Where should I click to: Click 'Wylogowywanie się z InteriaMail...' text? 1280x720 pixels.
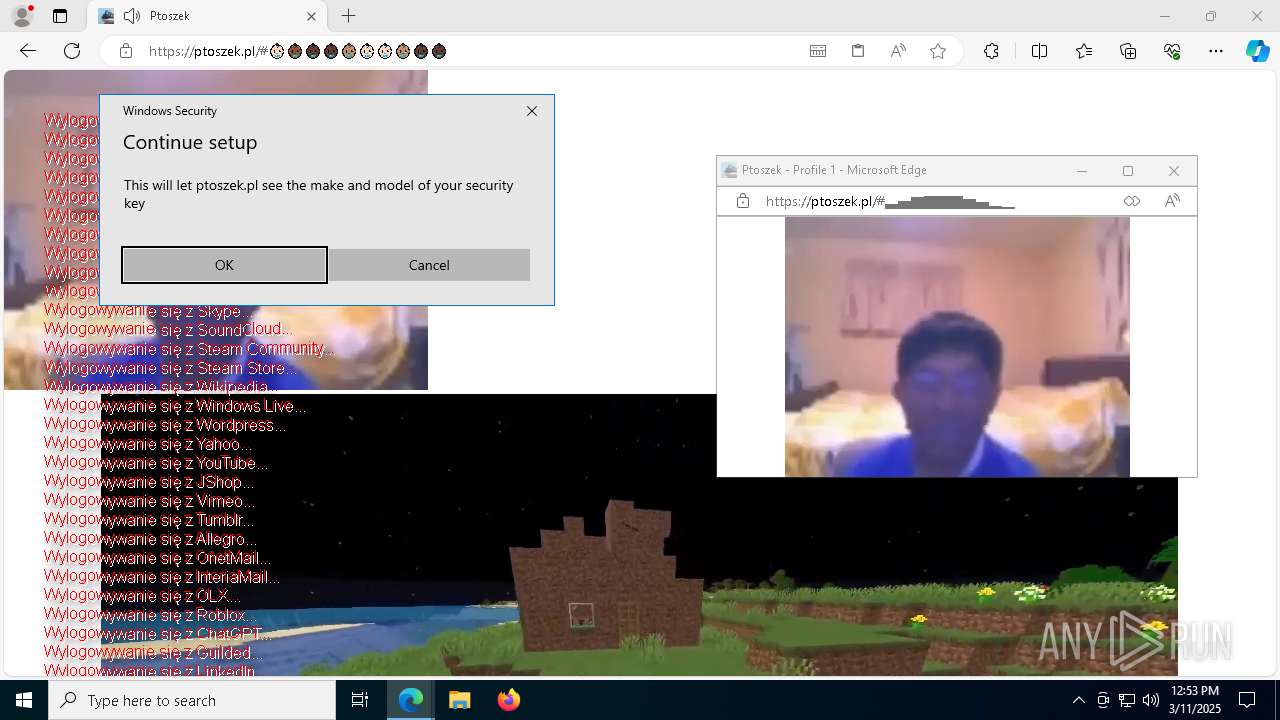coord(162,577)
